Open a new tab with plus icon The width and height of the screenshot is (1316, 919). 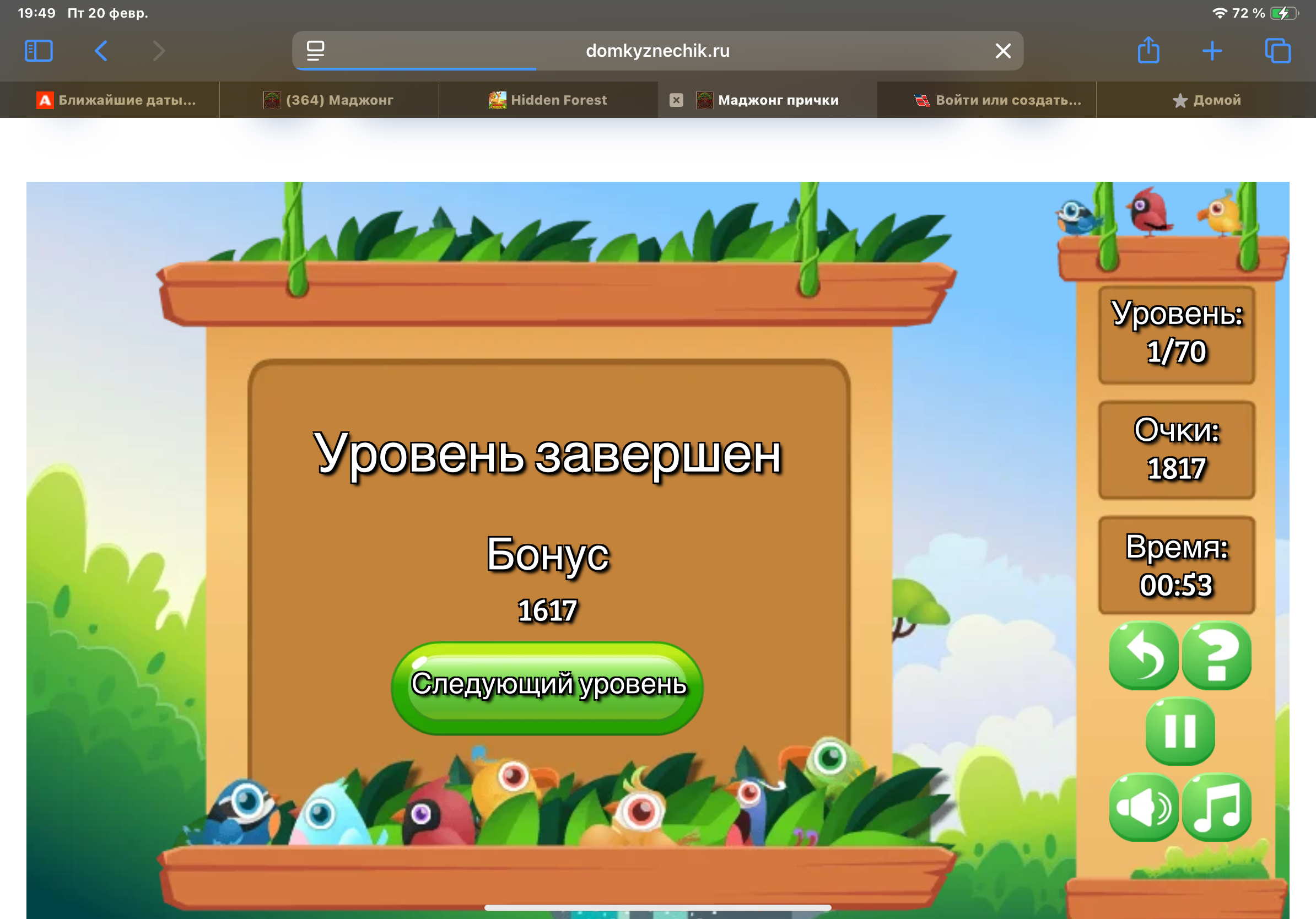tap(1212, 51)
